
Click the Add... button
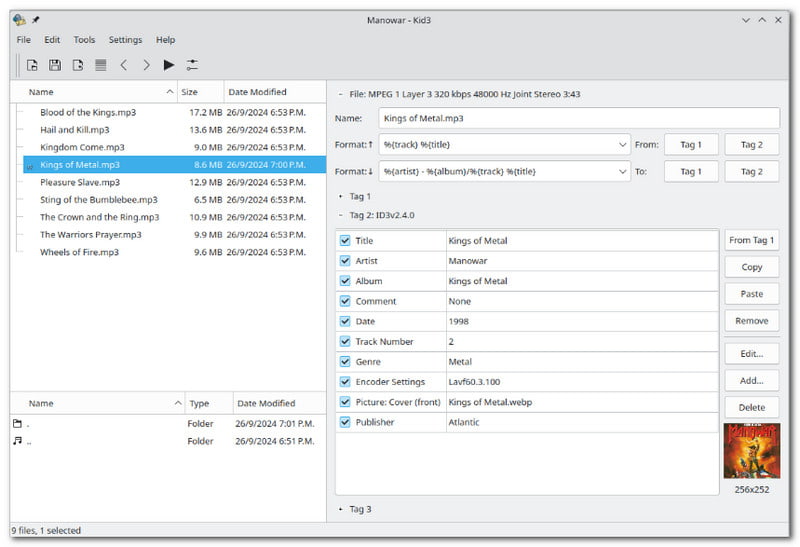(x=752, y=381)
